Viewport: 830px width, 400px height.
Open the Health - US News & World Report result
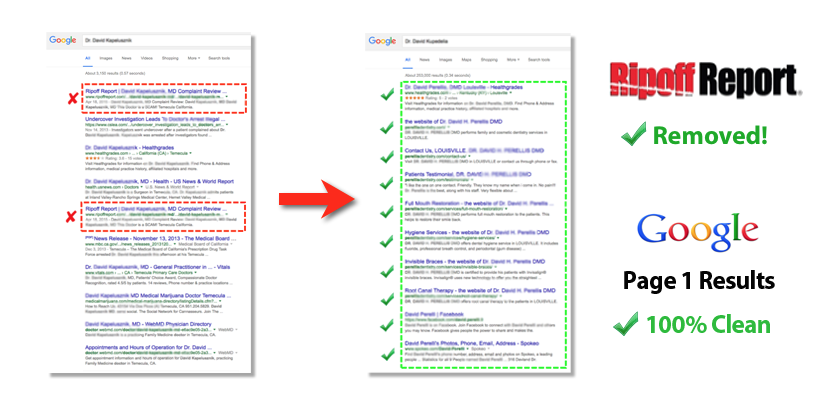159,181
